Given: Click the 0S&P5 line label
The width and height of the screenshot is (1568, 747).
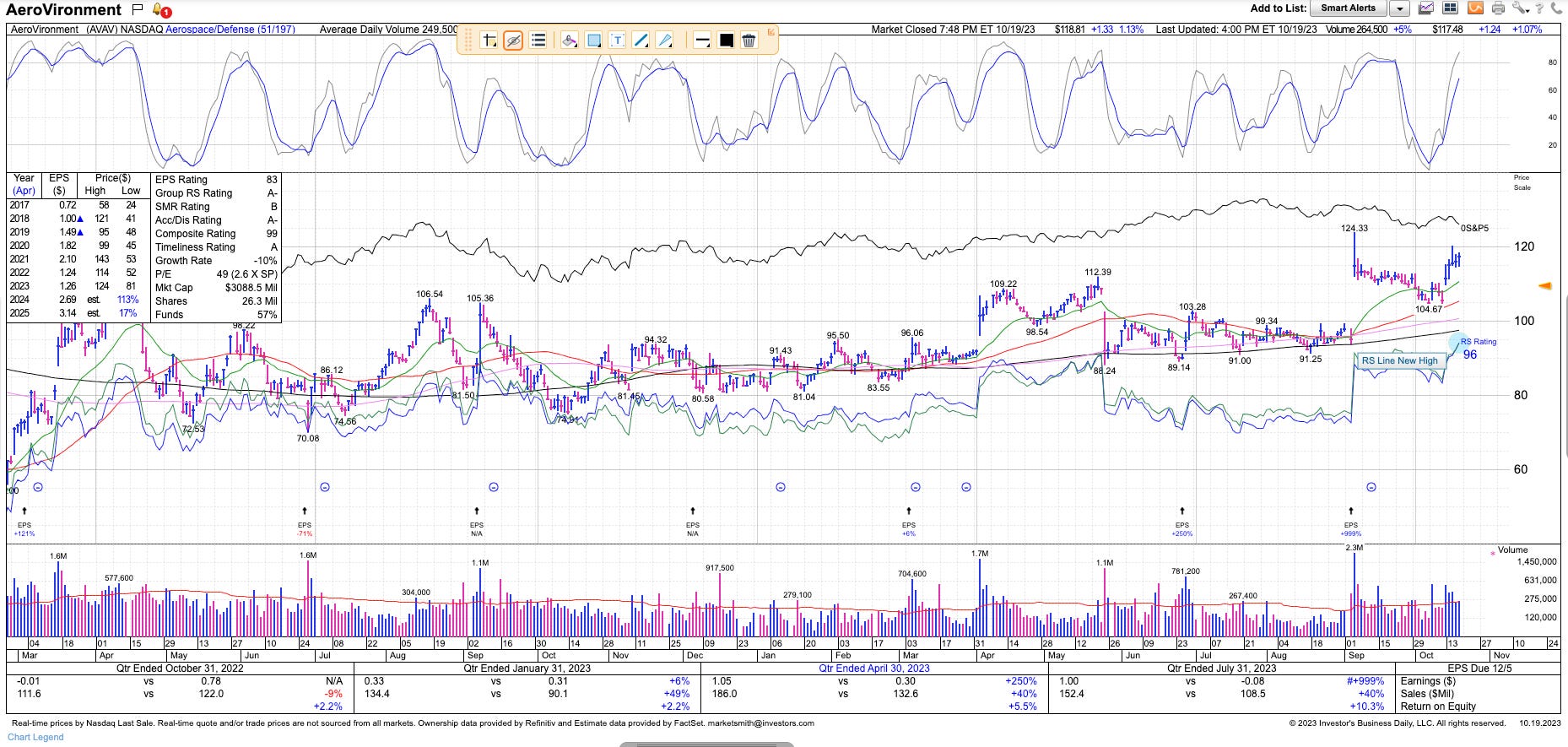Looking at the screenshot, I should pos(1474,228).
